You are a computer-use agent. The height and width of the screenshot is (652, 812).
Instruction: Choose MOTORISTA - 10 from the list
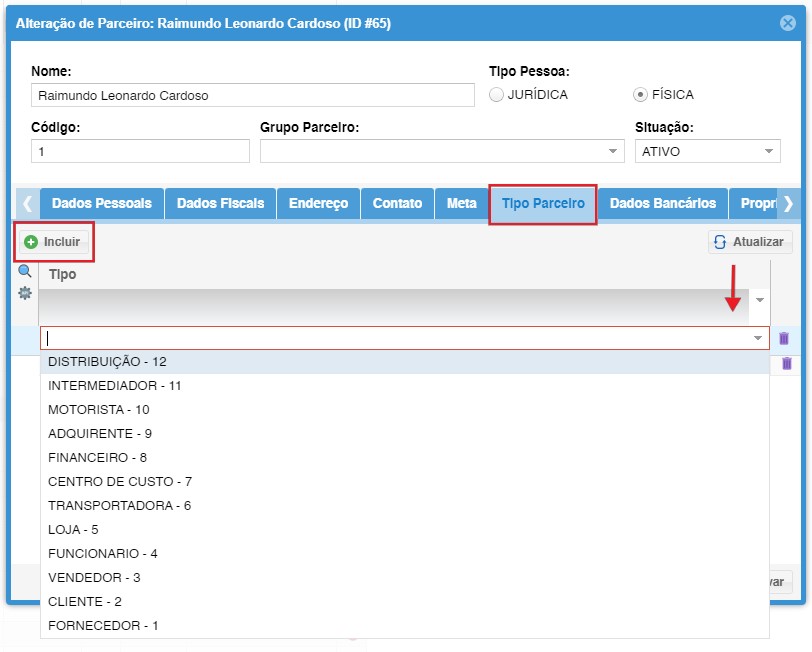99,410
